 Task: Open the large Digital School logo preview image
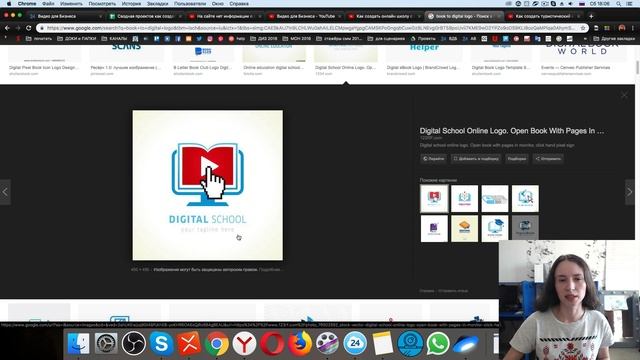[x=207, y=185]
